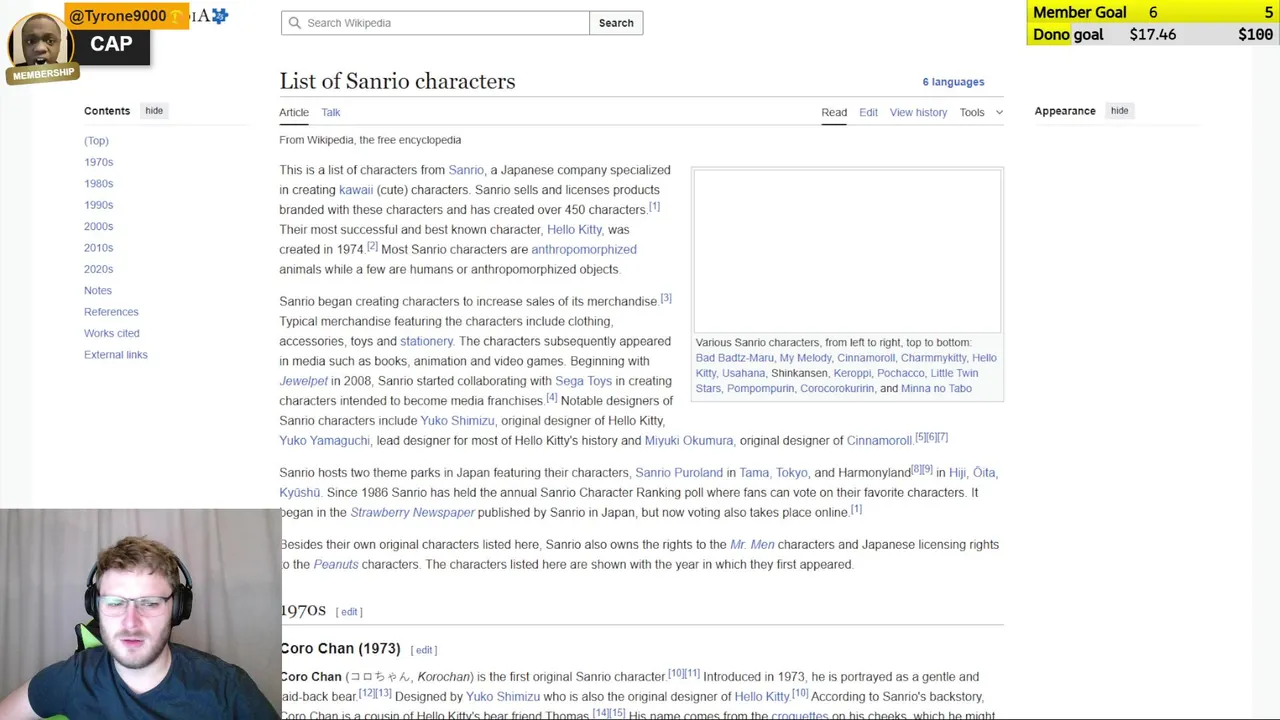This screenshot has height=720, width=1280.
Task: Open the stationery link
Action: (x=426, y=341)
